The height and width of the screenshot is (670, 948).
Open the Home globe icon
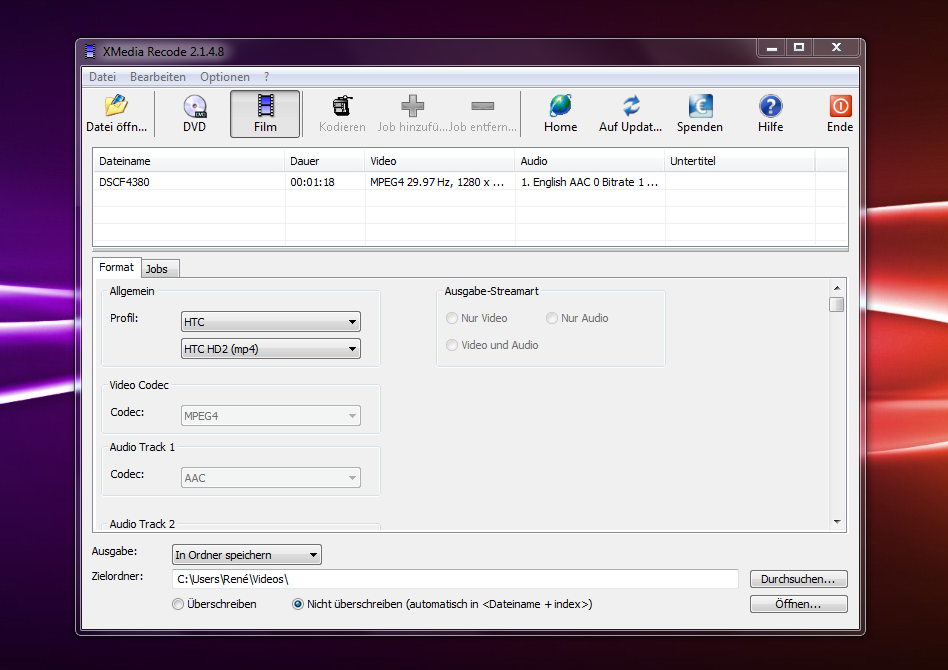point(560,106)
